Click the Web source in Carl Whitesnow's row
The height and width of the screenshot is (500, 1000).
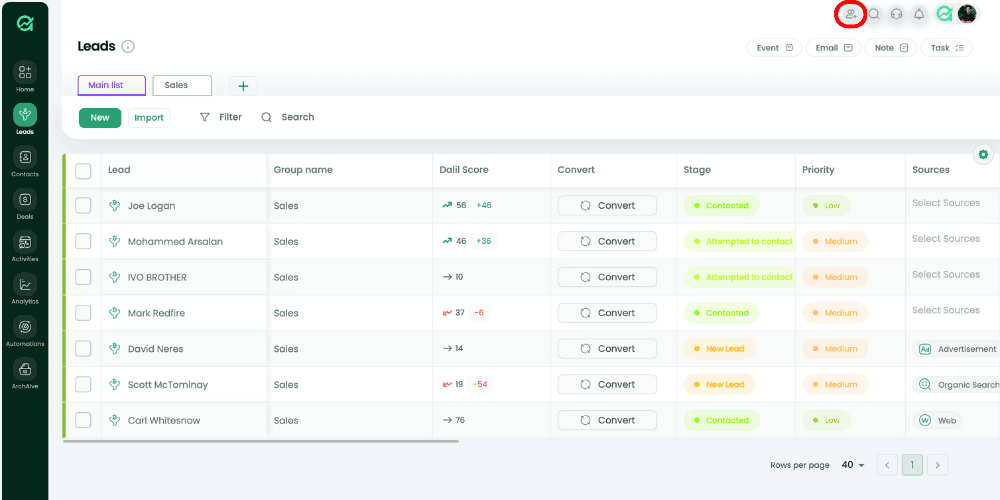[938, 420]
